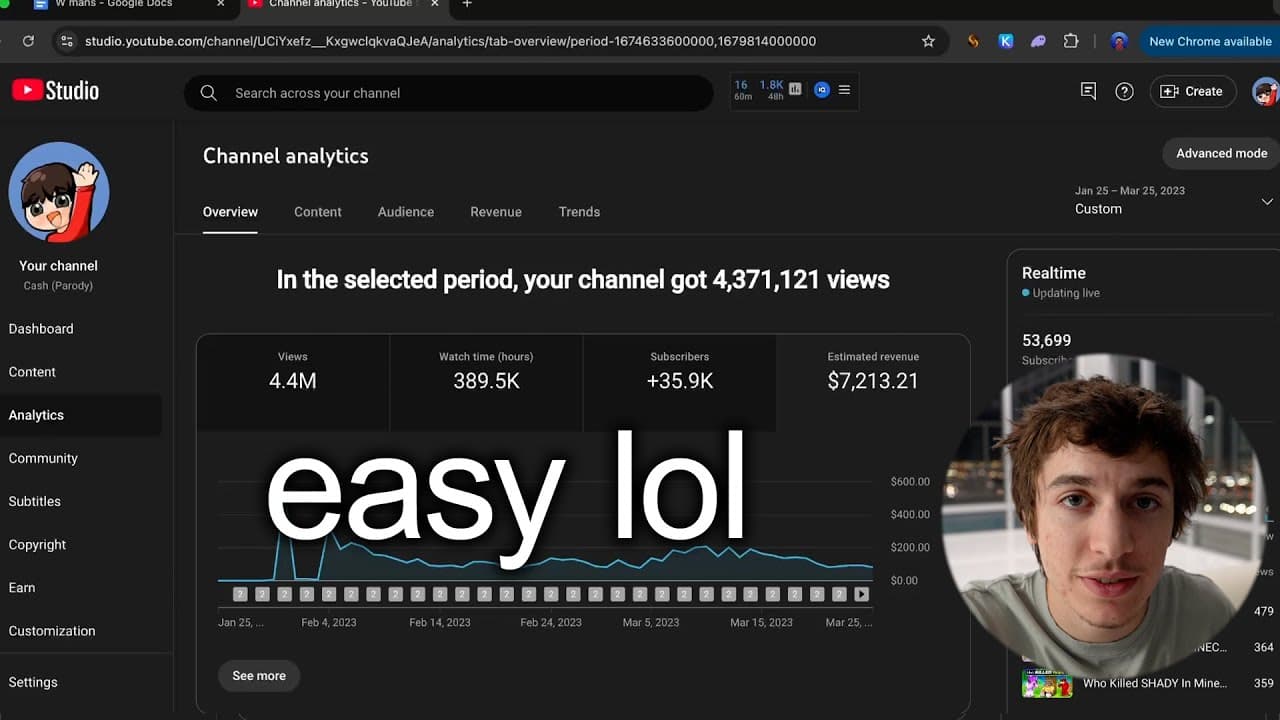Click the $600.00 axis value

[910, 482]
